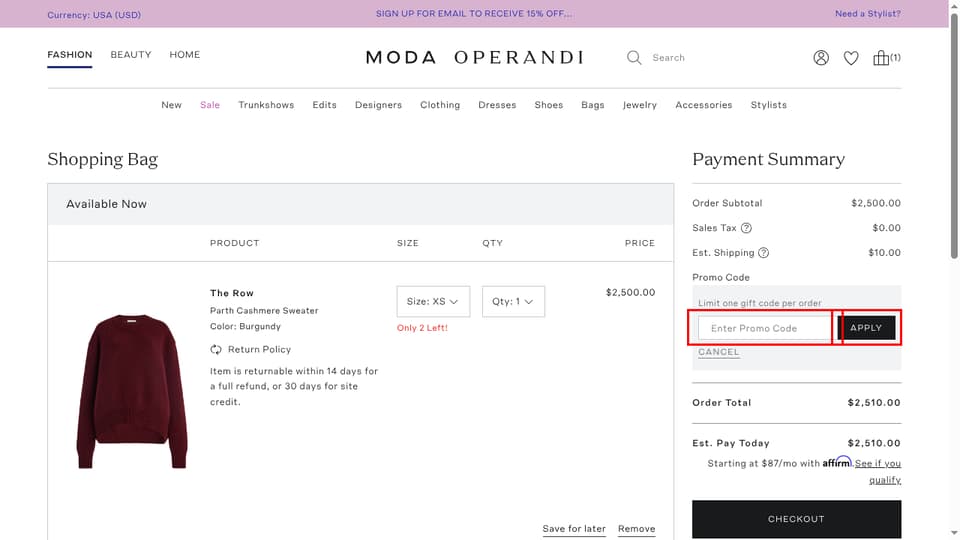Open the Sale menu item

click(x=210, y=105)
